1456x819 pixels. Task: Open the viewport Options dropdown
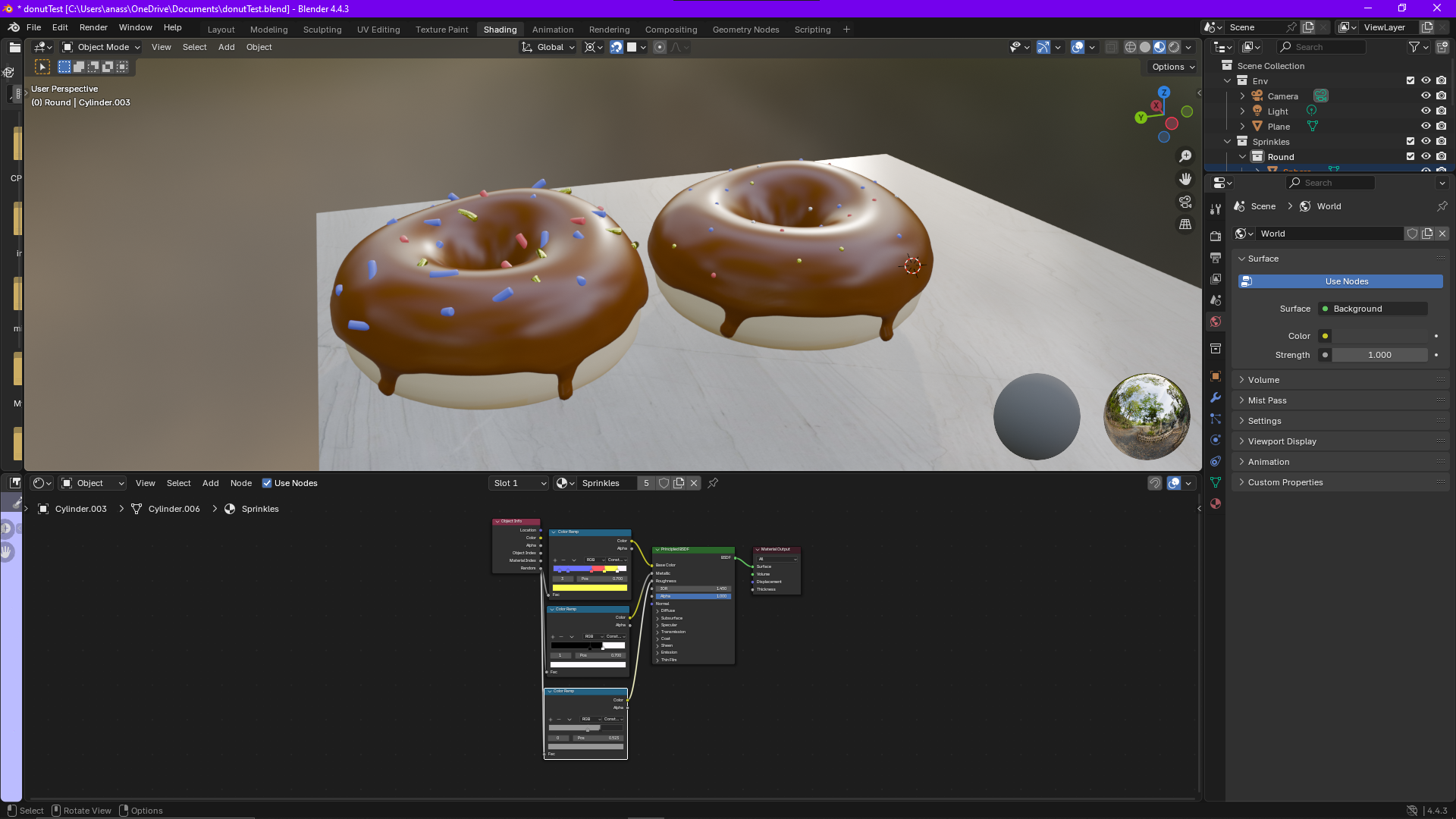pyautogui.click(x=1173, y=67)
